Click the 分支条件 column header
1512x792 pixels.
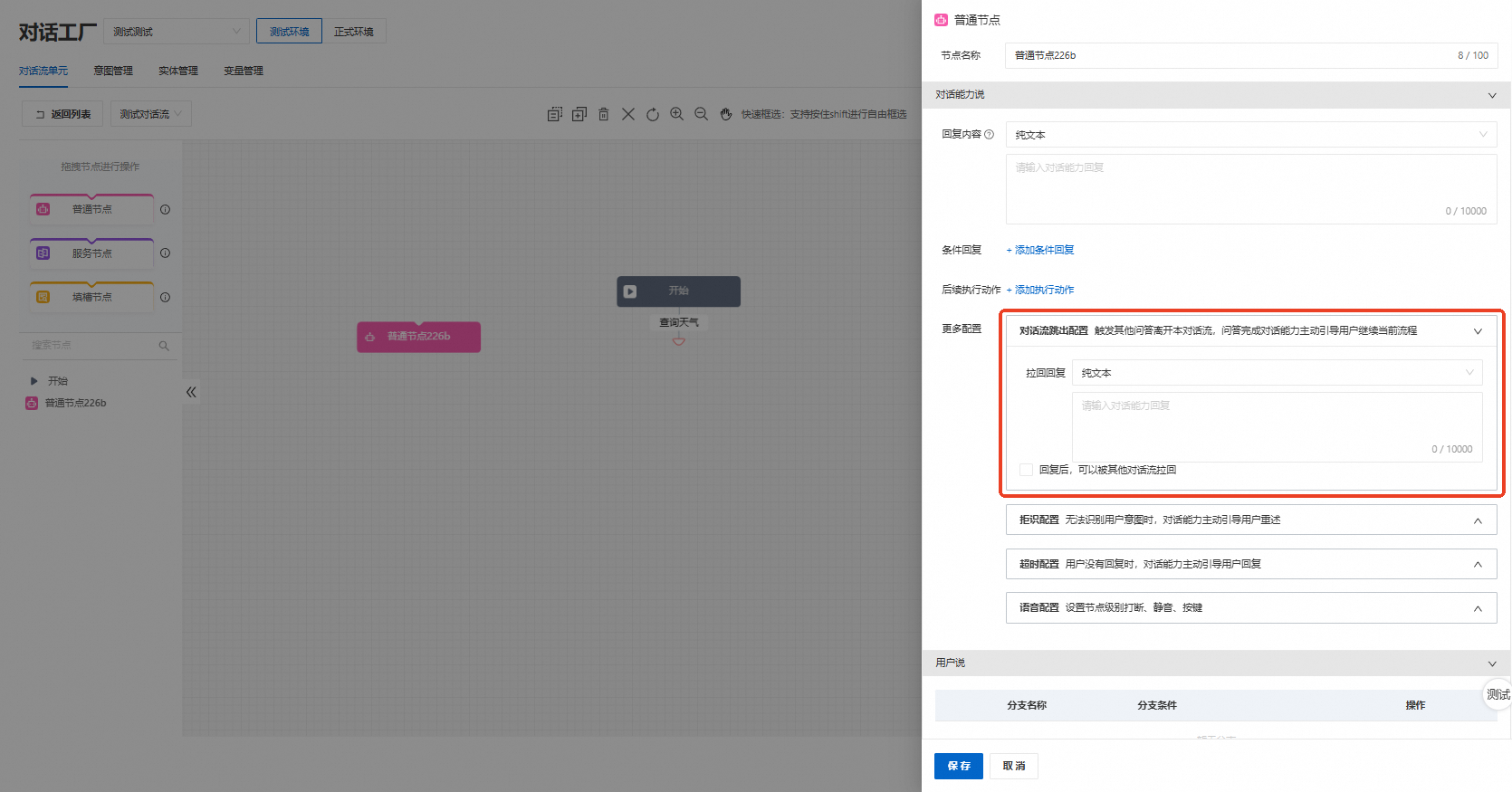pyautogui.click(x=1157, y=705)
